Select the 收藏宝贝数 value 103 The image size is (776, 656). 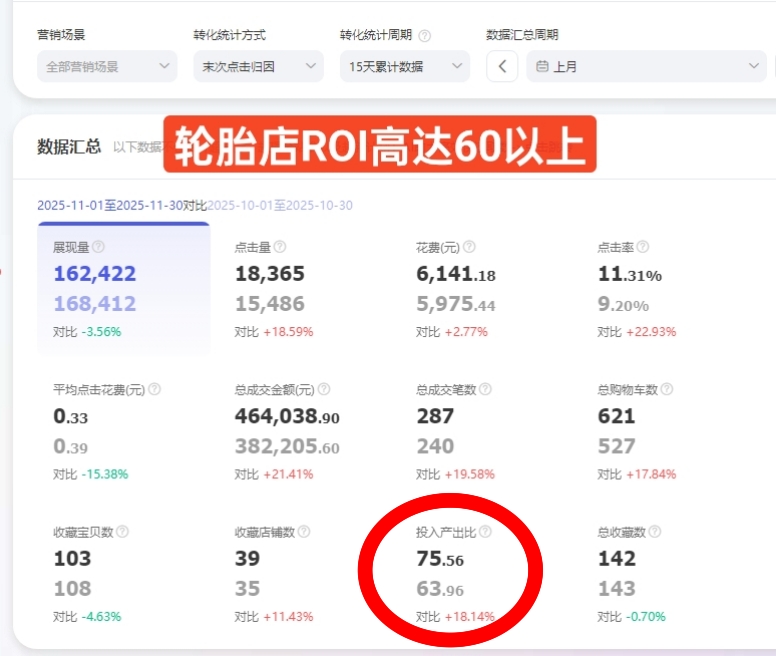coord(72,559)
